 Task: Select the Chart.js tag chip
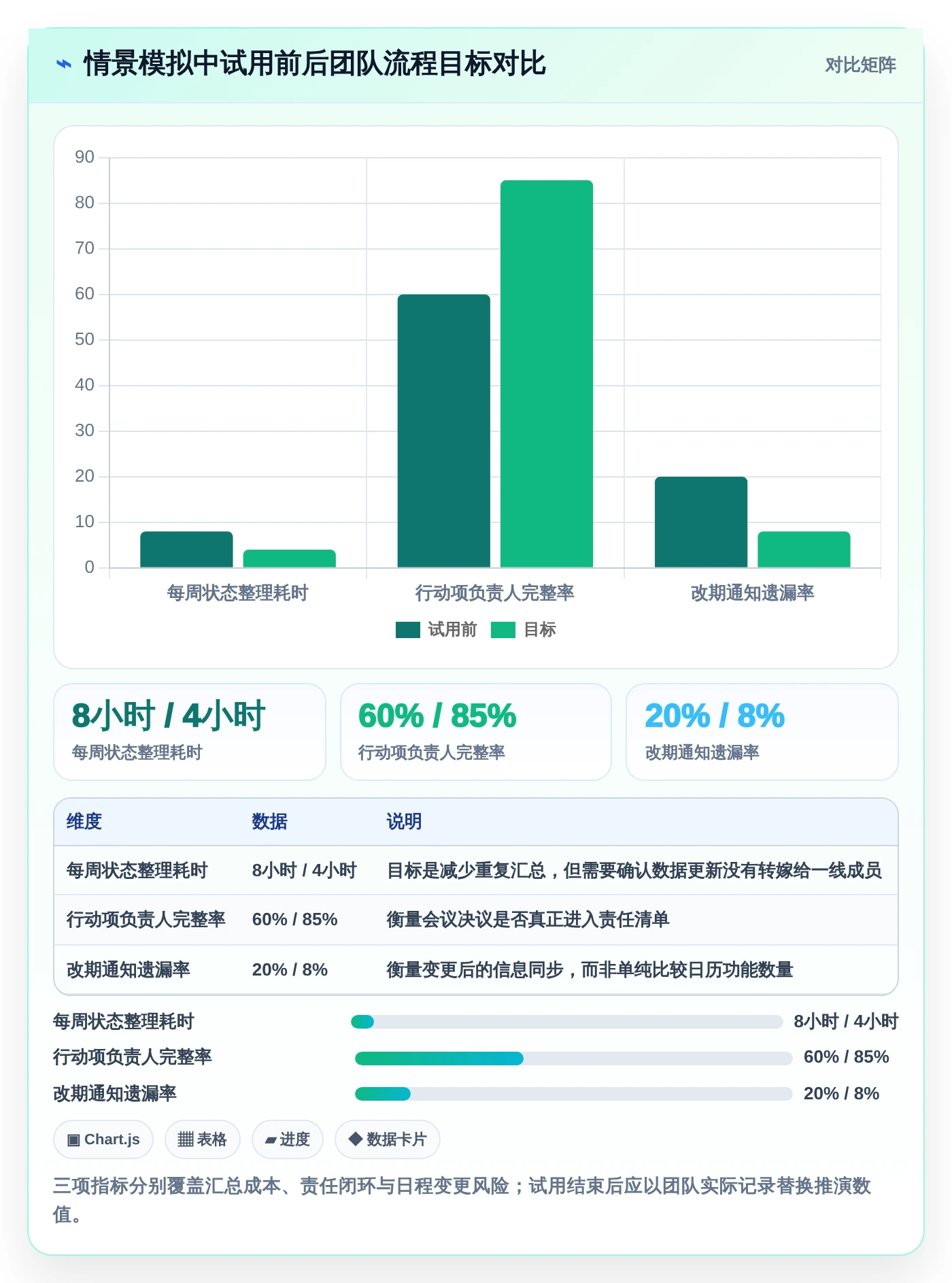(x=103, y=1139)
